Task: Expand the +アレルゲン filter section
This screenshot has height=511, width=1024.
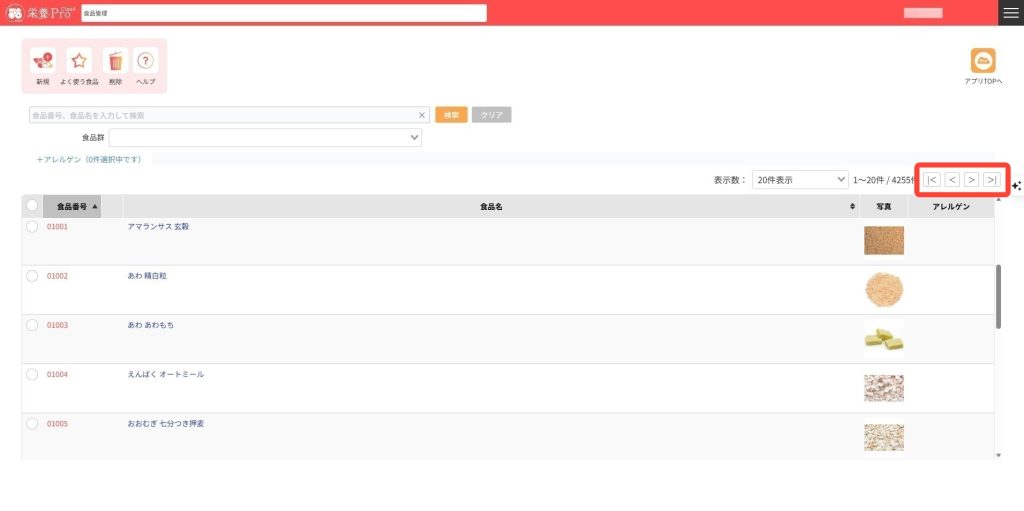Action: 88,159
